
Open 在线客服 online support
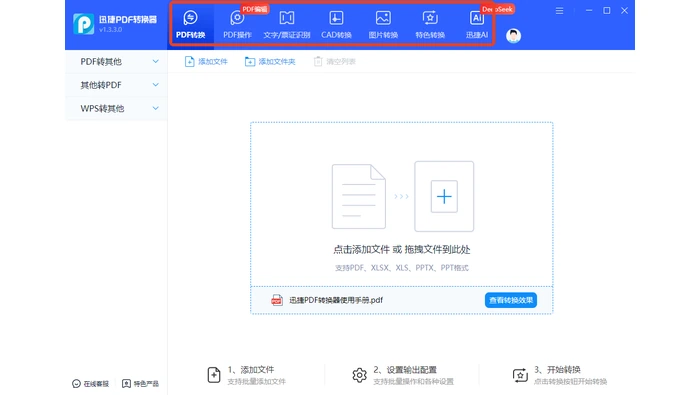click(x=90, y=384)
